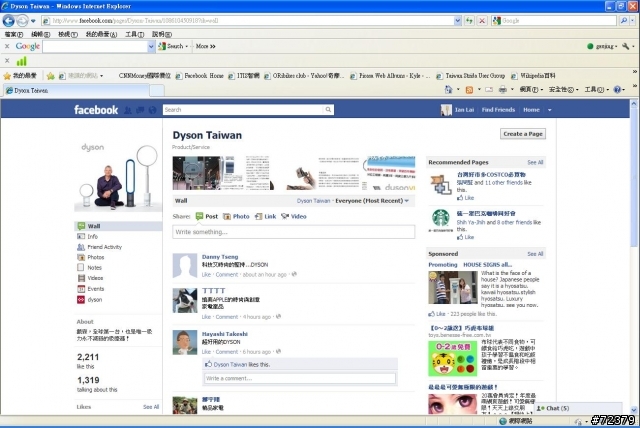Open Videos in the left sidebar
640x428 pixels.
click(x=95, y=278)
